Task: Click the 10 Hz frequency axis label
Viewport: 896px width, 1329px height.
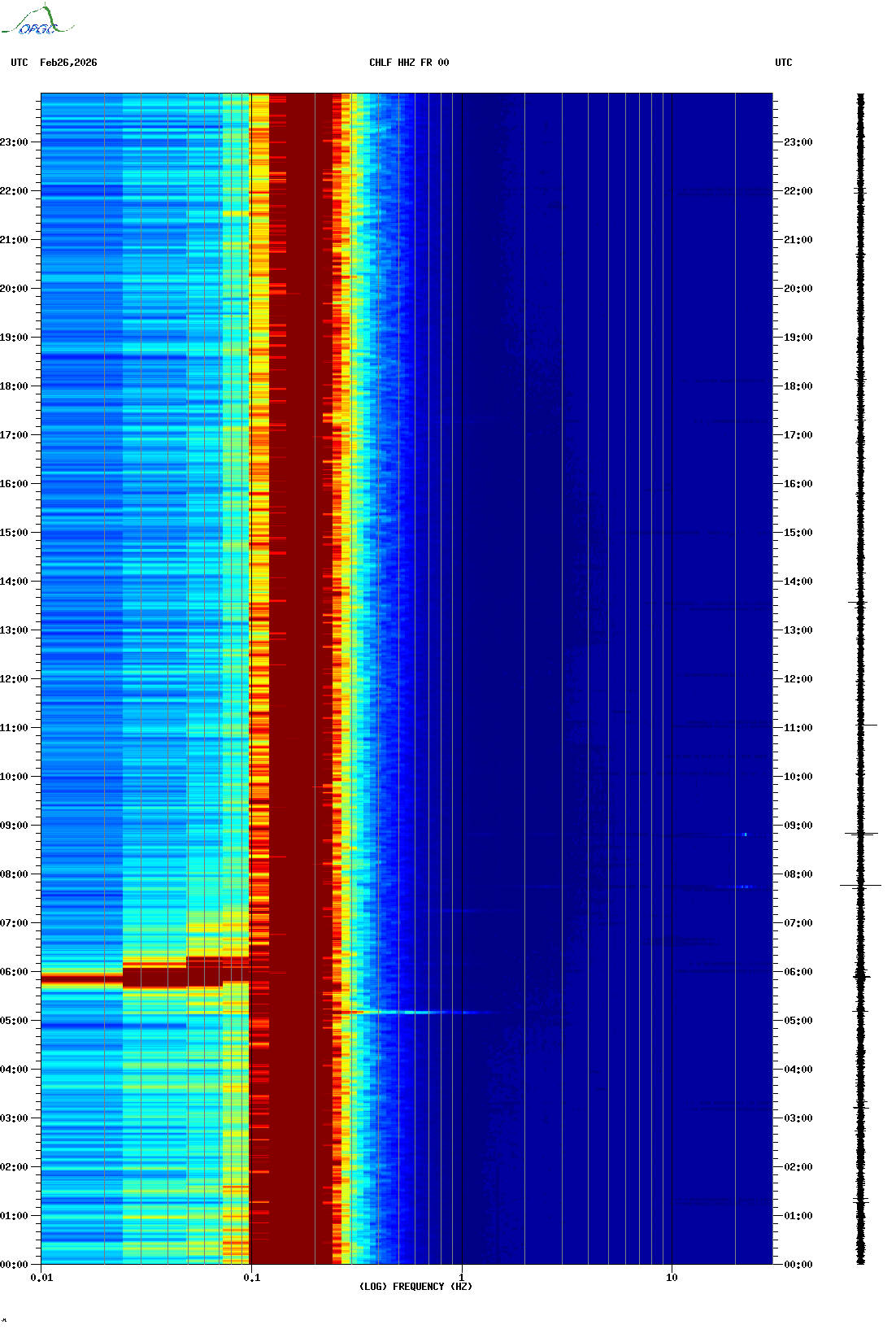Action: (672, 1278)
